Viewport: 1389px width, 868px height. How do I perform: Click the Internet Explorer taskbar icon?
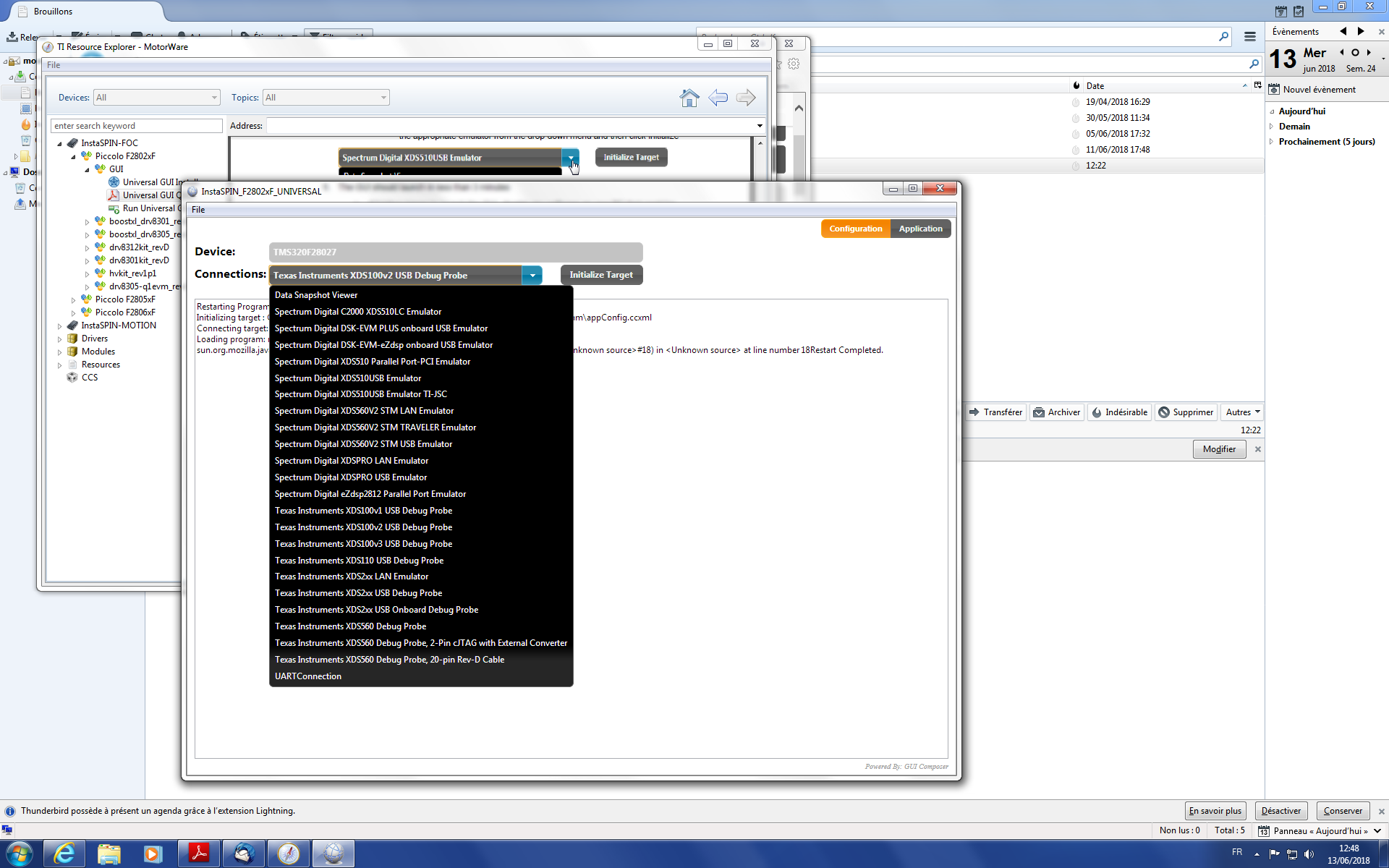[x=64, y=854]
